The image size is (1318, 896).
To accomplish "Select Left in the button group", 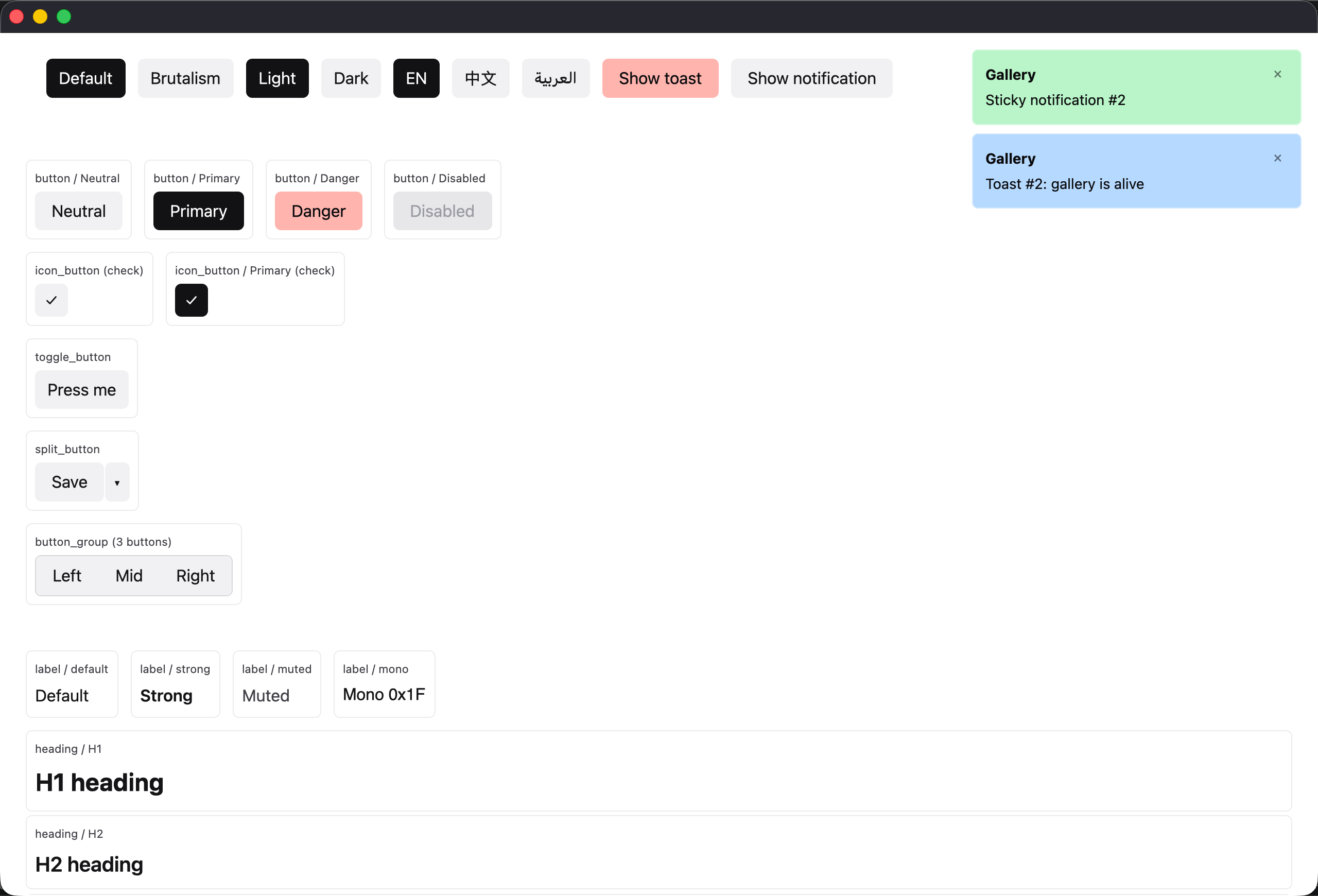I will (67, 576).
